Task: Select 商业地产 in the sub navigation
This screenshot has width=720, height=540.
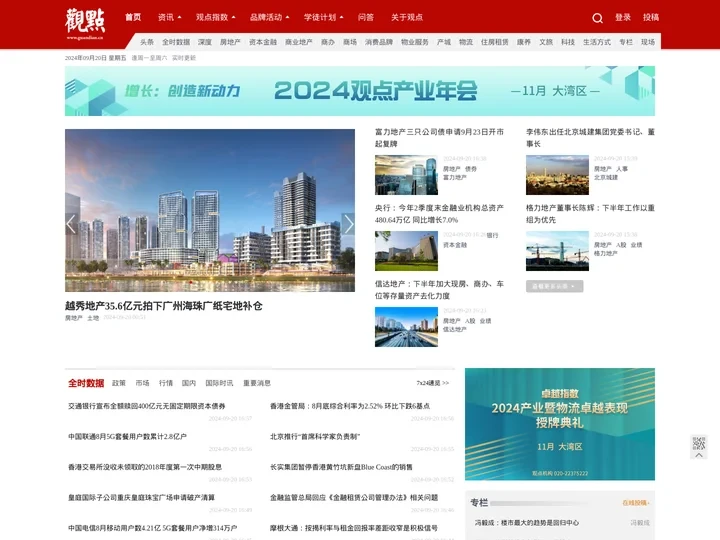Action: coord(298,42)
